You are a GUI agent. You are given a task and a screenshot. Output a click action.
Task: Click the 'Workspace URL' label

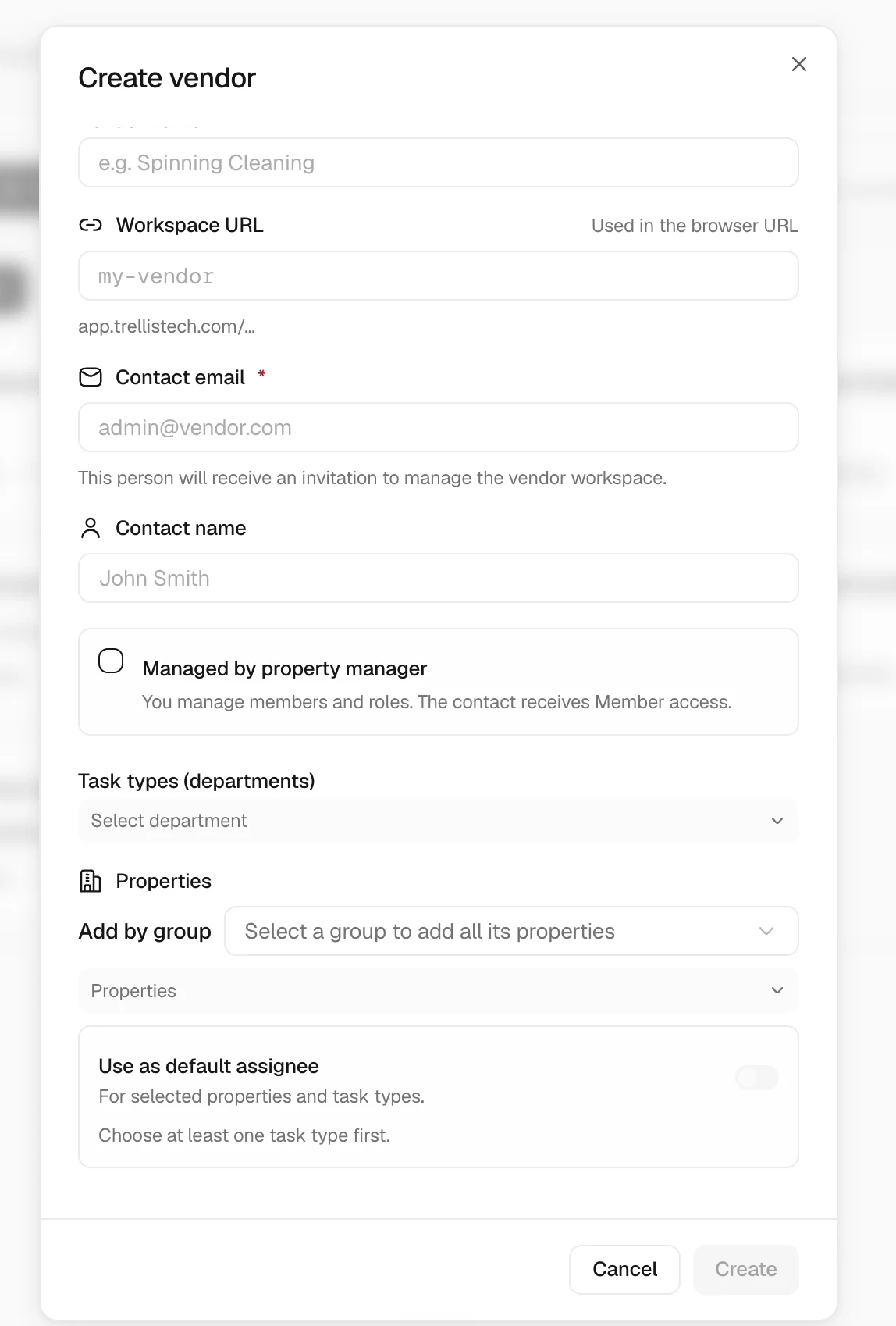click(190, 226)
